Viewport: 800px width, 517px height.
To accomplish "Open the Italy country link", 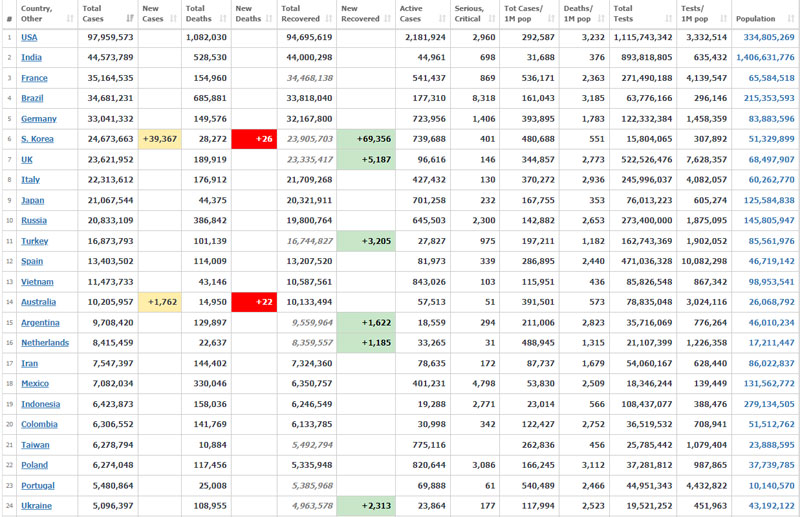I will (x=30, y=180).
